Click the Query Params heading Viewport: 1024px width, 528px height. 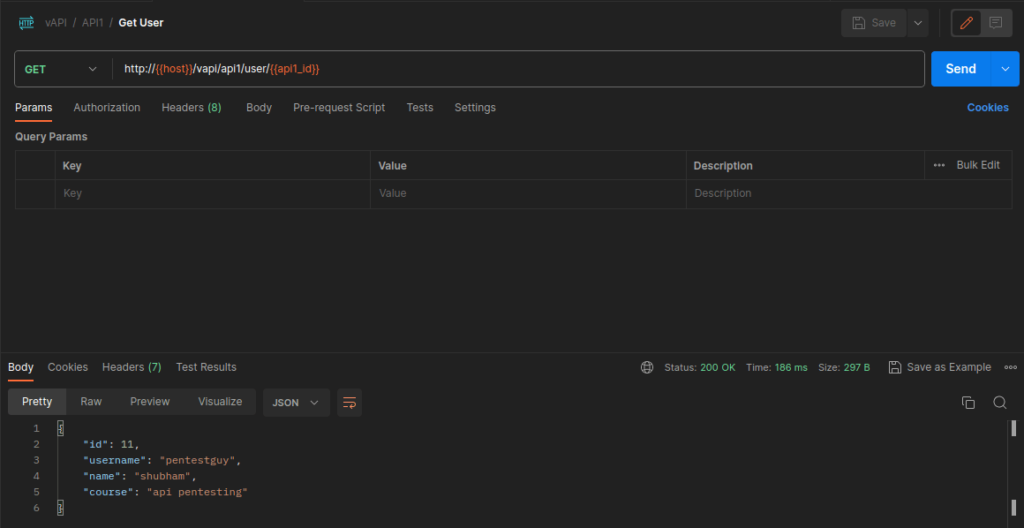pyautogui.click(x=51, y=137)
